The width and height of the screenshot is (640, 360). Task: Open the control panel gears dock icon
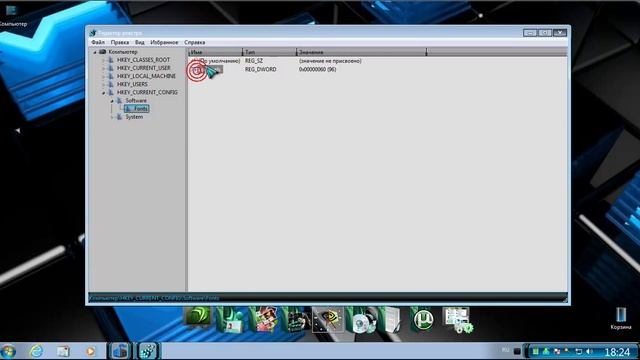457,320
